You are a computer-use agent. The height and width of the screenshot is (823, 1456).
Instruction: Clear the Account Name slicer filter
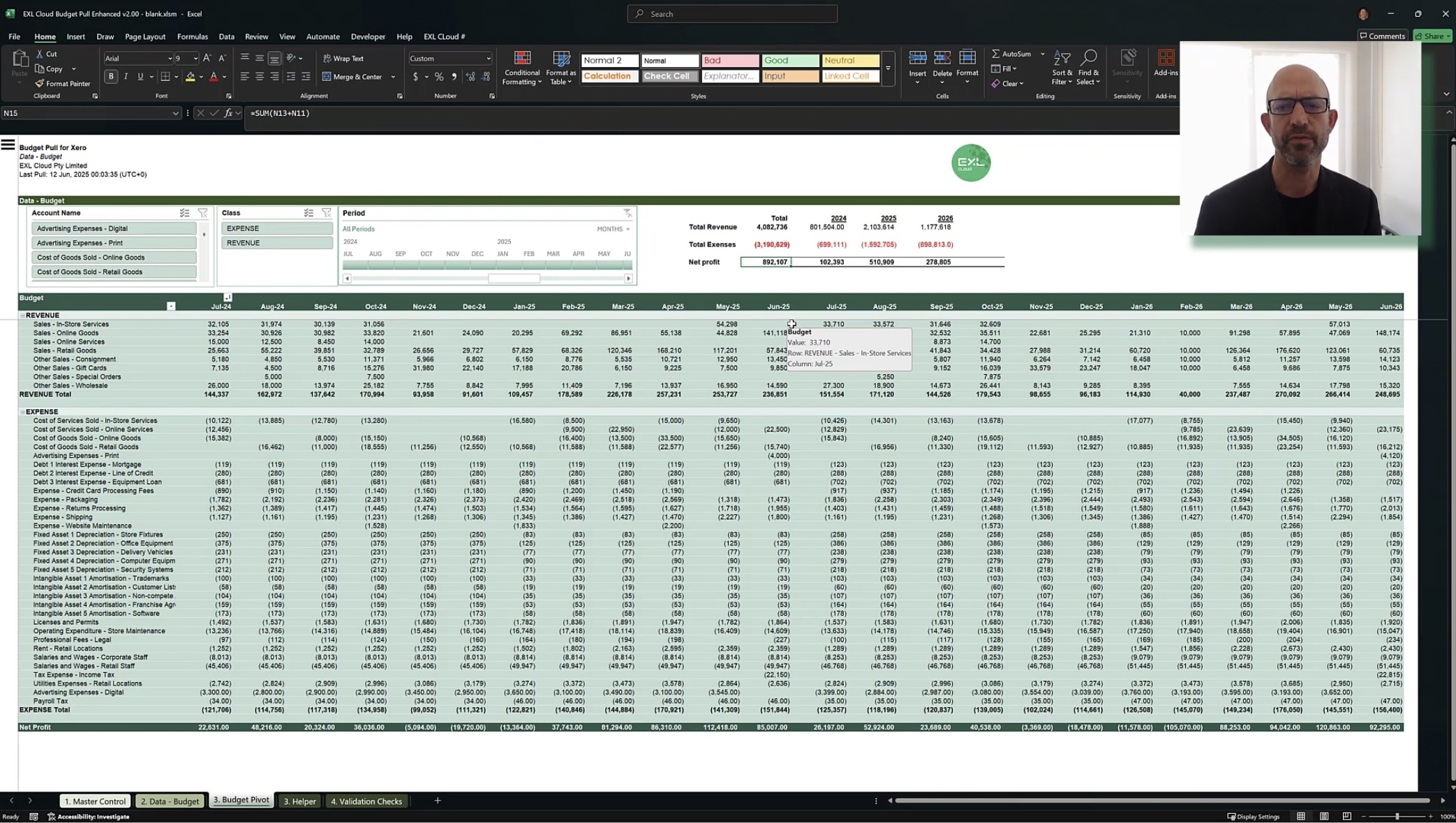point(202,213)
